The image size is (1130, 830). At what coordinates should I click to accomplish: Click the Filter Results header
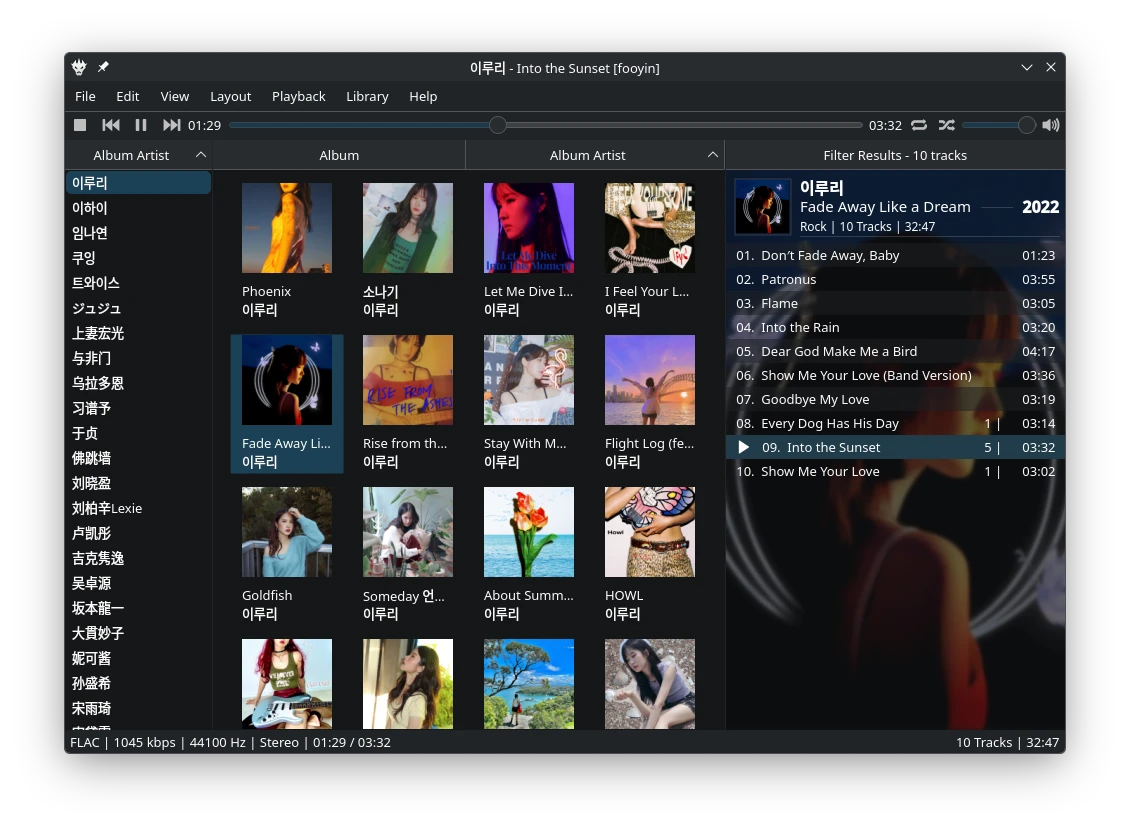coord(895,155)
